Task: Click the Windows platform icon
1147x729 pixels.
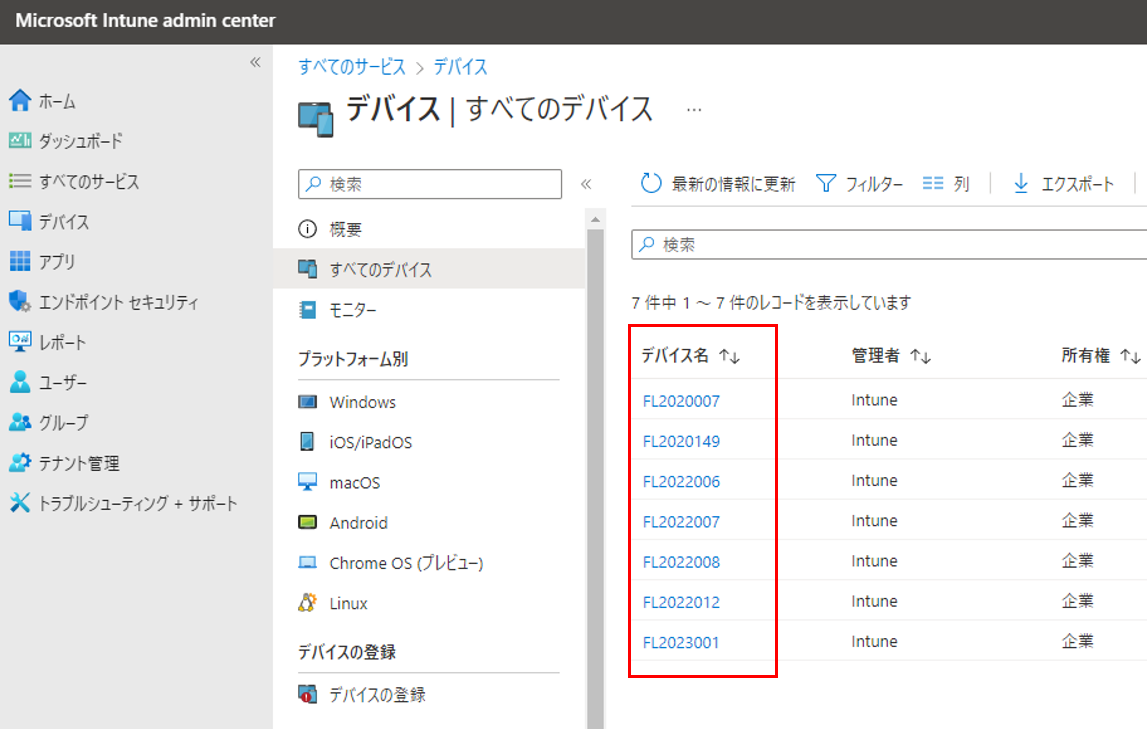Action: click(308, 402)
